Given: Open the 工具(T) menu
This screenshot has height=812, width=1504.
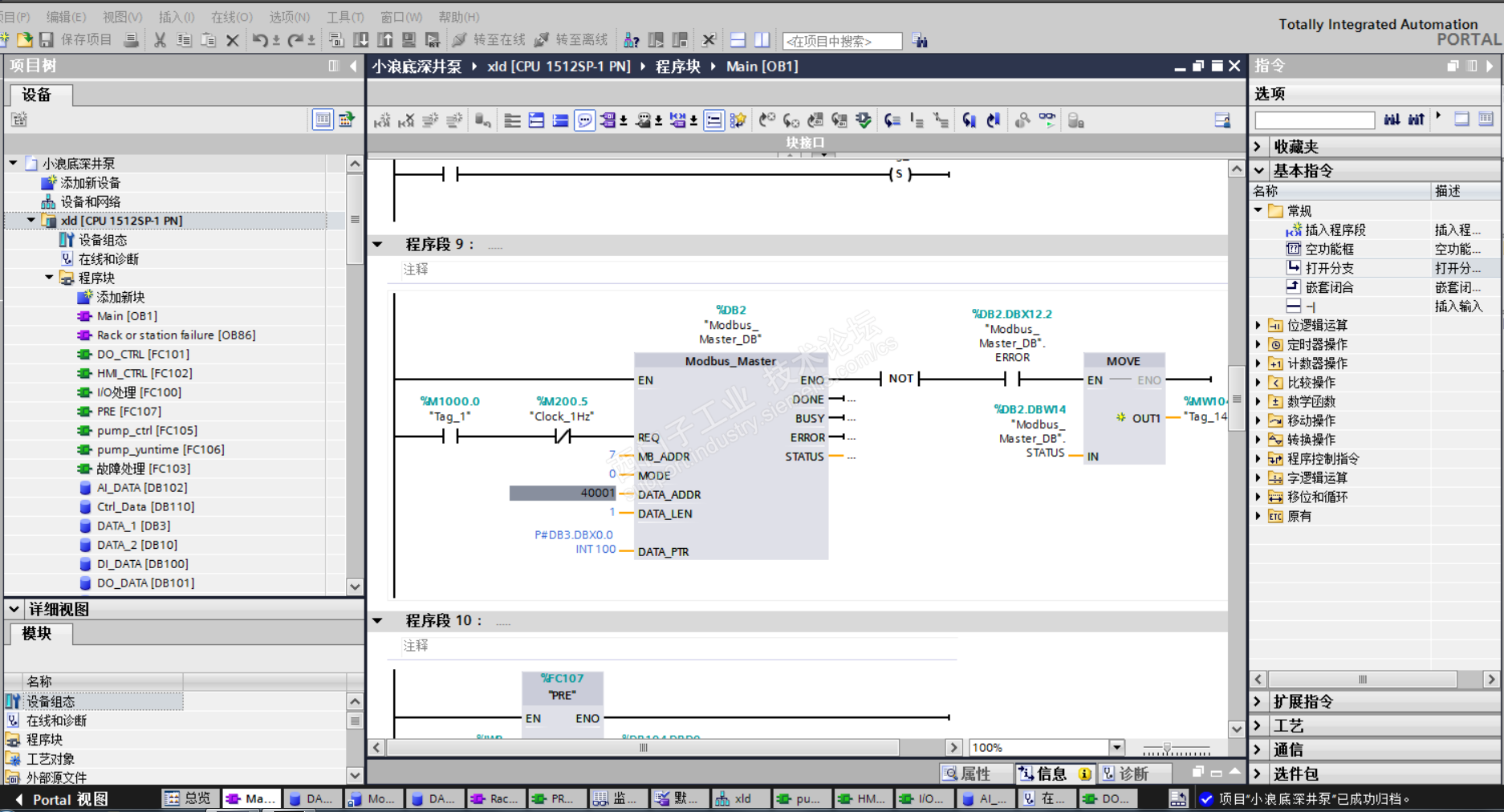Looking at the screenshot, I should point(345,17).
